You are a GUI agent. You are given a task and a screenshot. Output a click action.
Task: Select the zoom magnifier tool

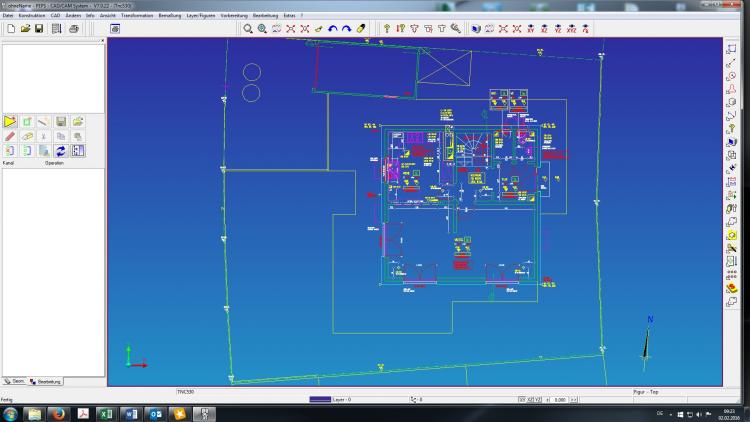(x=248, y=29)
